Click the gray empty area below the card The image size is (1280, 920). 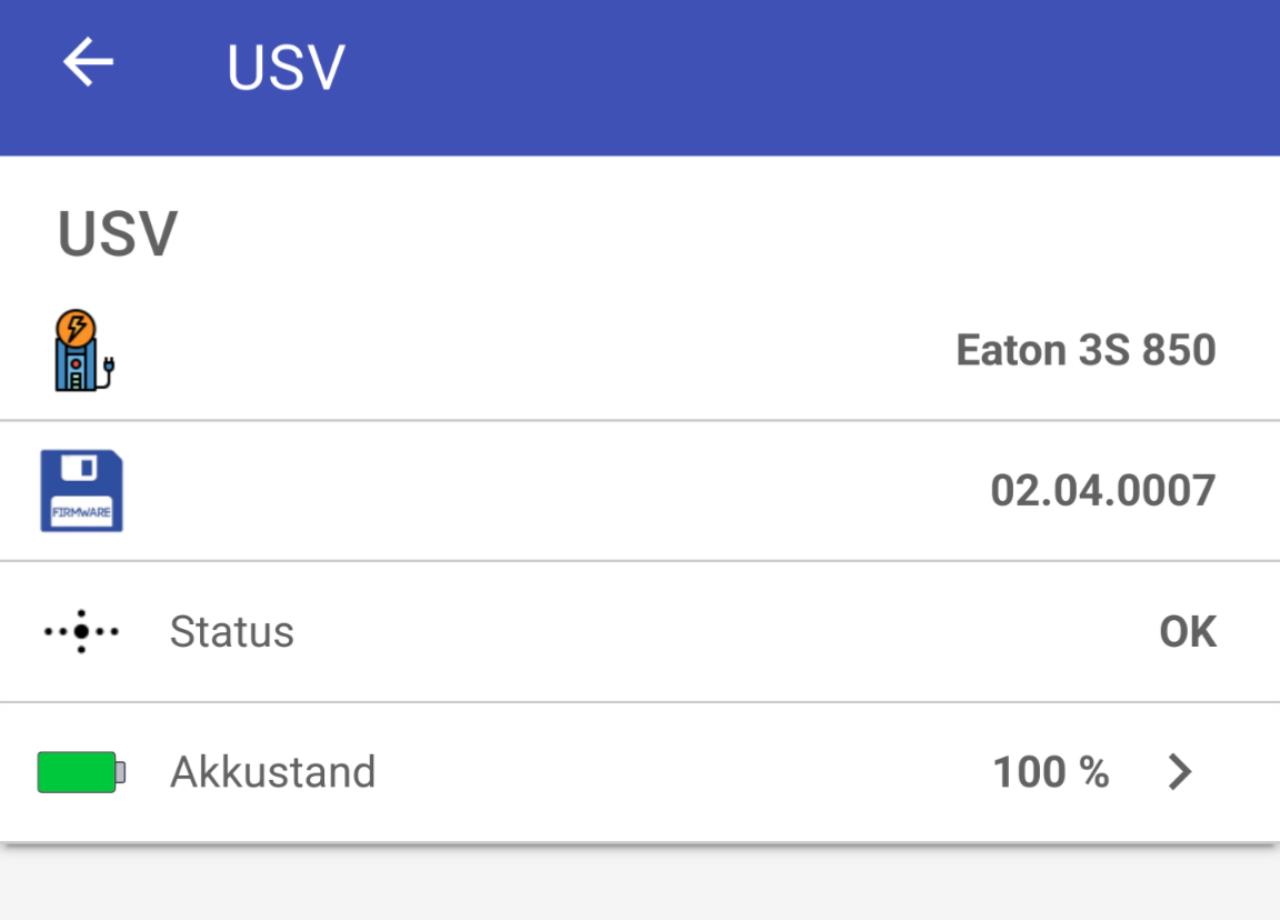pyautogui.click(x=640, y=885)
